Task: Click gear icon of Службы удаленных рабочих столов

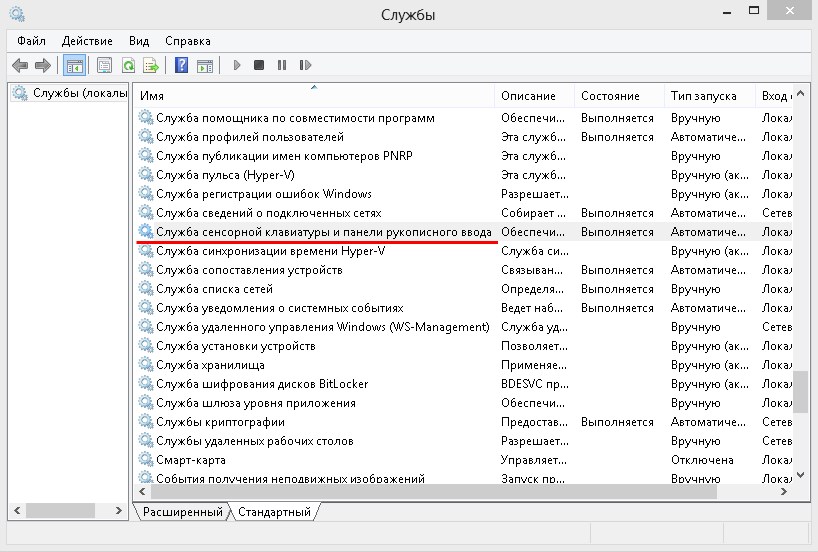Action: point(146,440)
